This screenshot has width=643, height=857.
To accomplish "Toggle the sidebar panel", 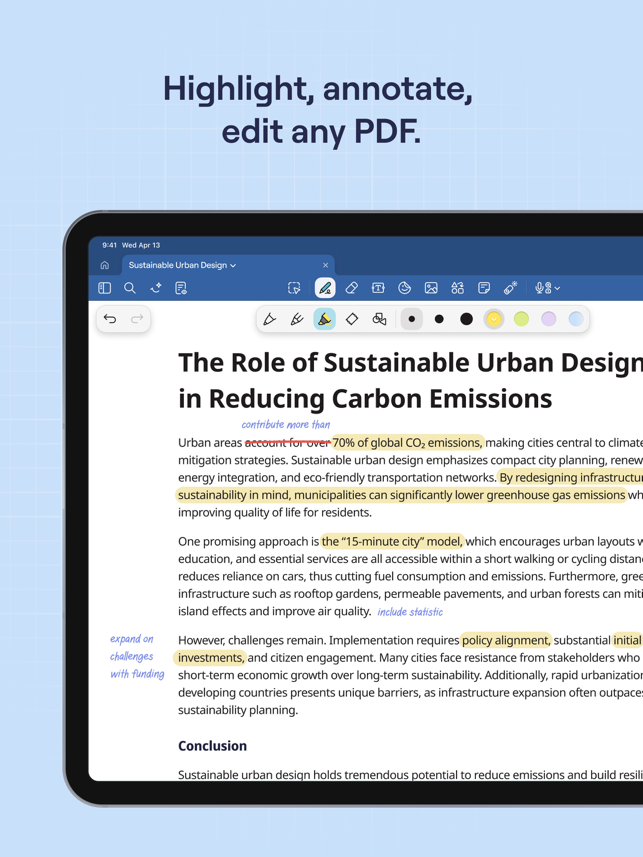I will 104,288.
